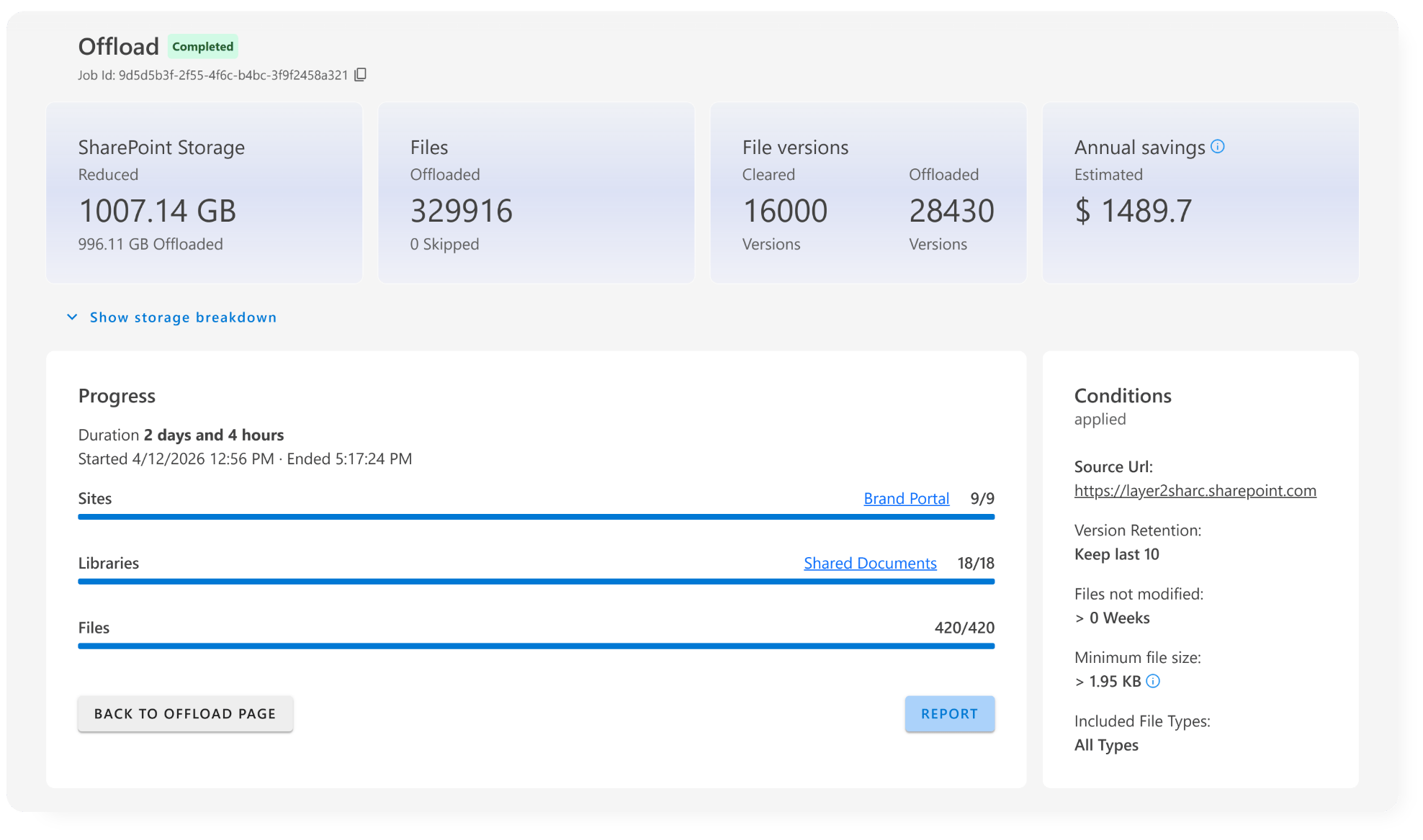Click the Minimum file size info icon

click(x=1153, y=681)
